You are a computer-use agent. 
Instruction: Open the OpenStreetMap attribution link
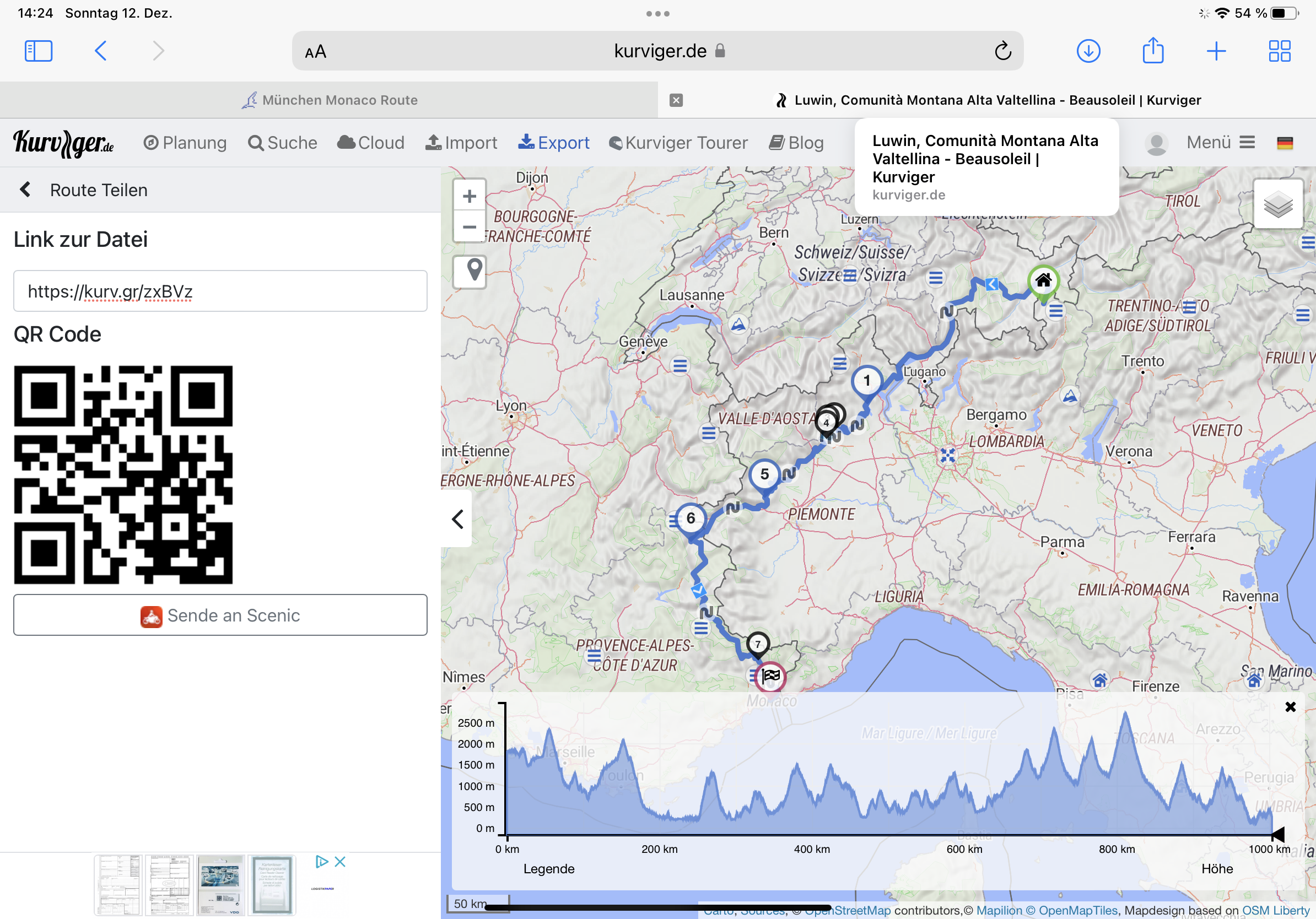(x=848, y=910)
